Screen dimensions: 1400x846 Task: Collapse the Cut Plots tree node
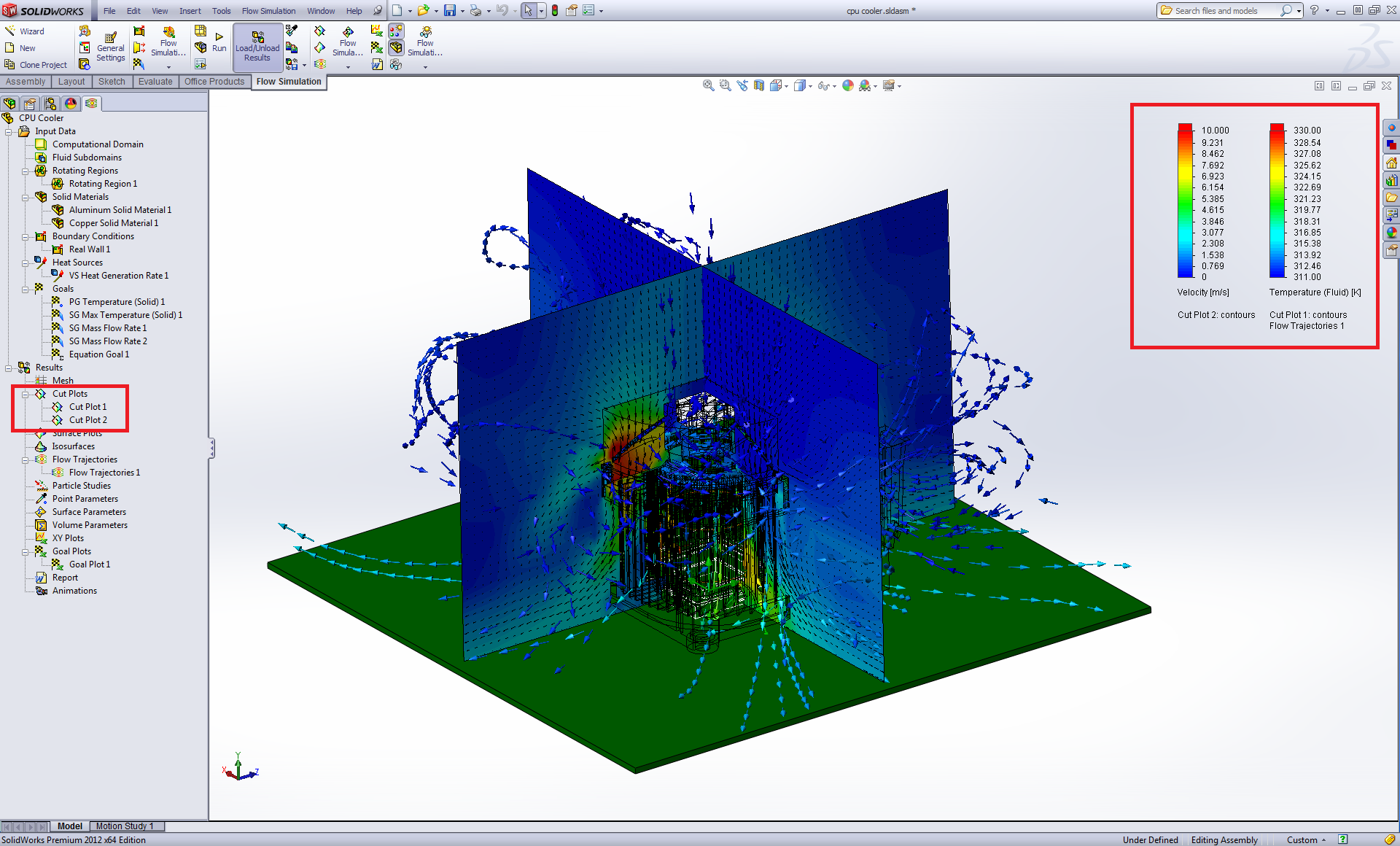tap(26, 394)
